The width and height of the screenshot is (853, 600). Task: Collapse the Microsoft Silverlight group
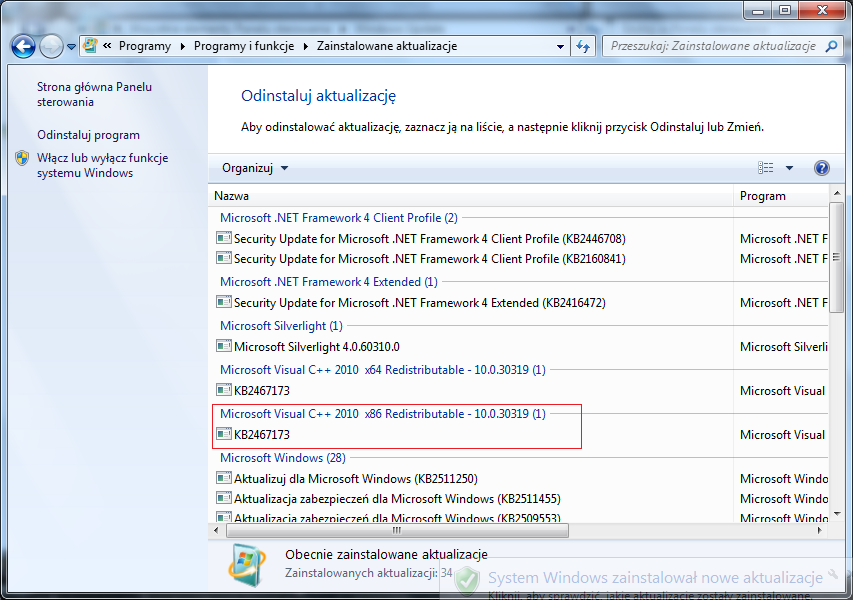[281, 326]
